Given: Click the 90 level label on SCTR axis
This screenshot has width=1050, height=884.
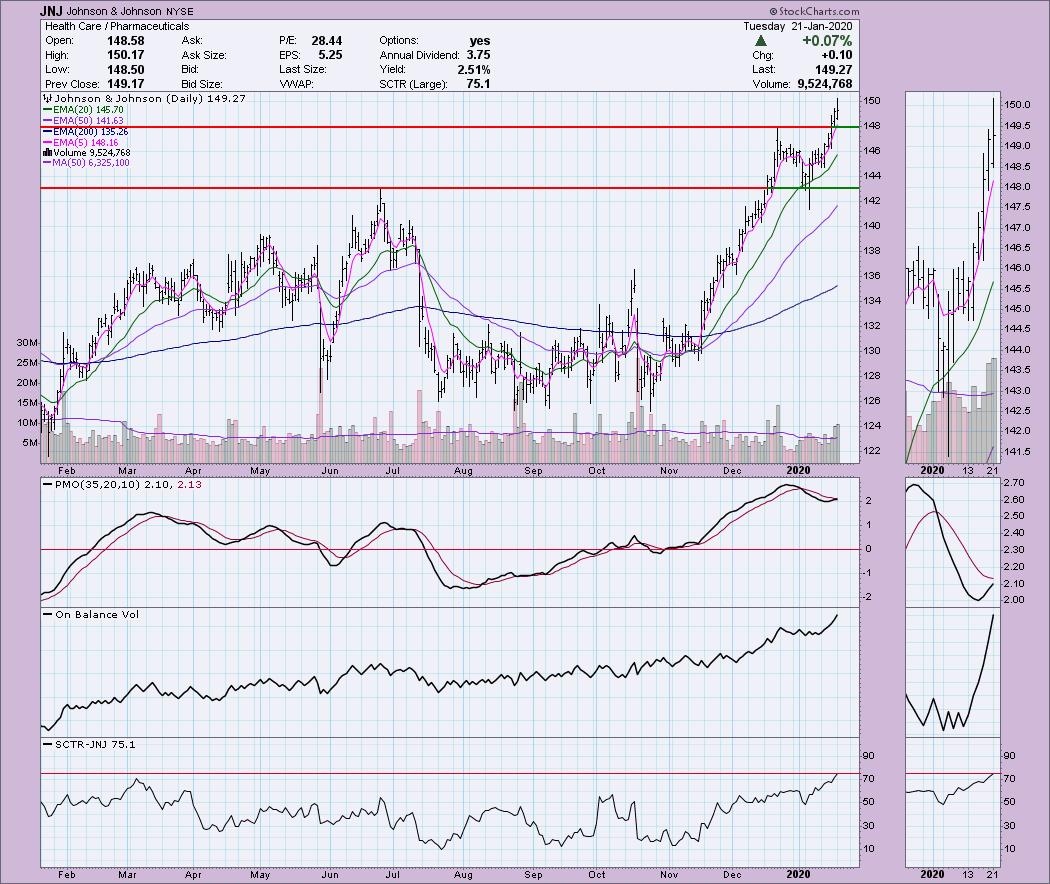Looking at the screenshot, I should coord(868,756).
